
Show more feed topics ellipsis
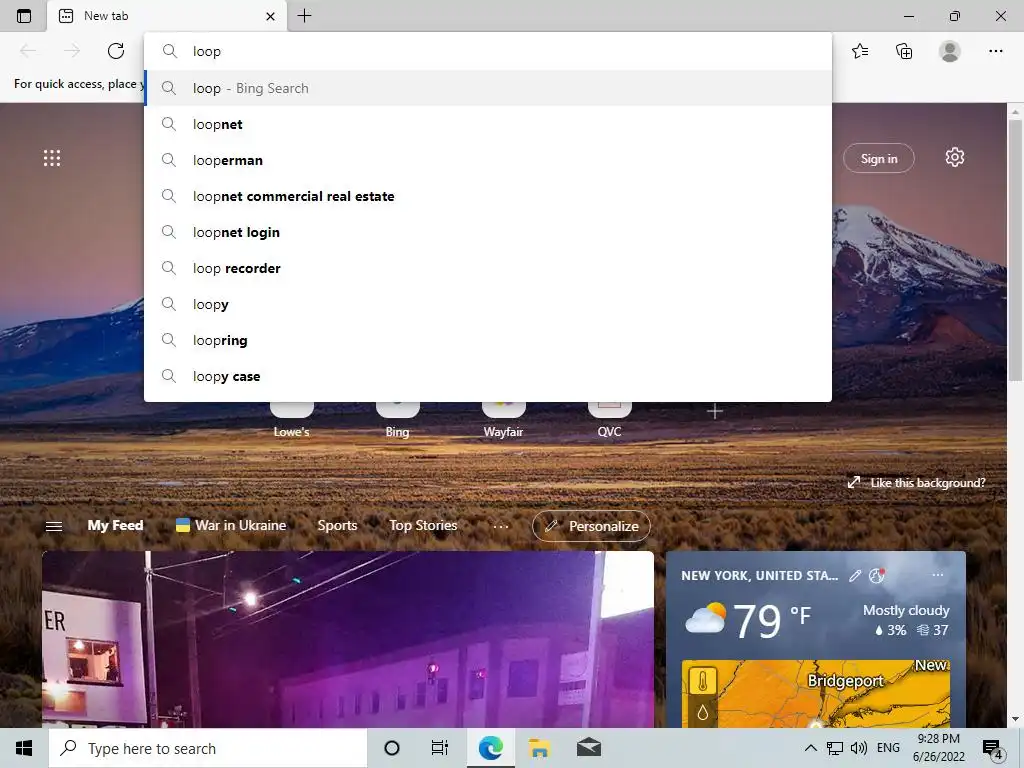pyautogui.click(x=501, y=526)
